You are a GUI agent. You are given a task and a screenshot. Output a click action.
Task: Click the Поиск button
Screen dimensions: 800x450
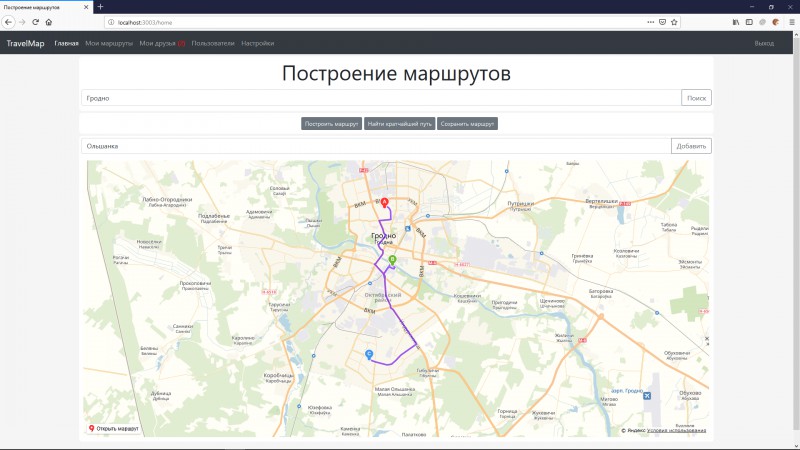pos(696,98)
